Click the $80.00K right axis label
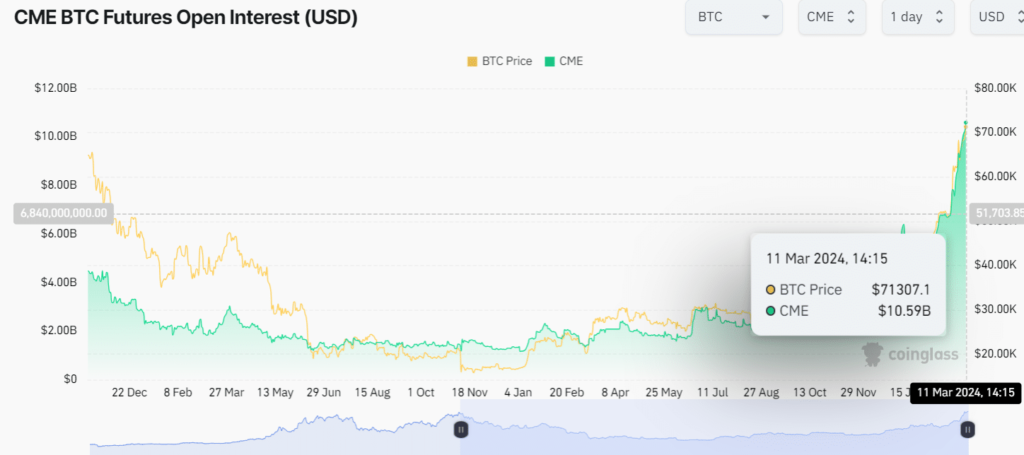This screenshot has height=455, width=1024. point(995,88)
